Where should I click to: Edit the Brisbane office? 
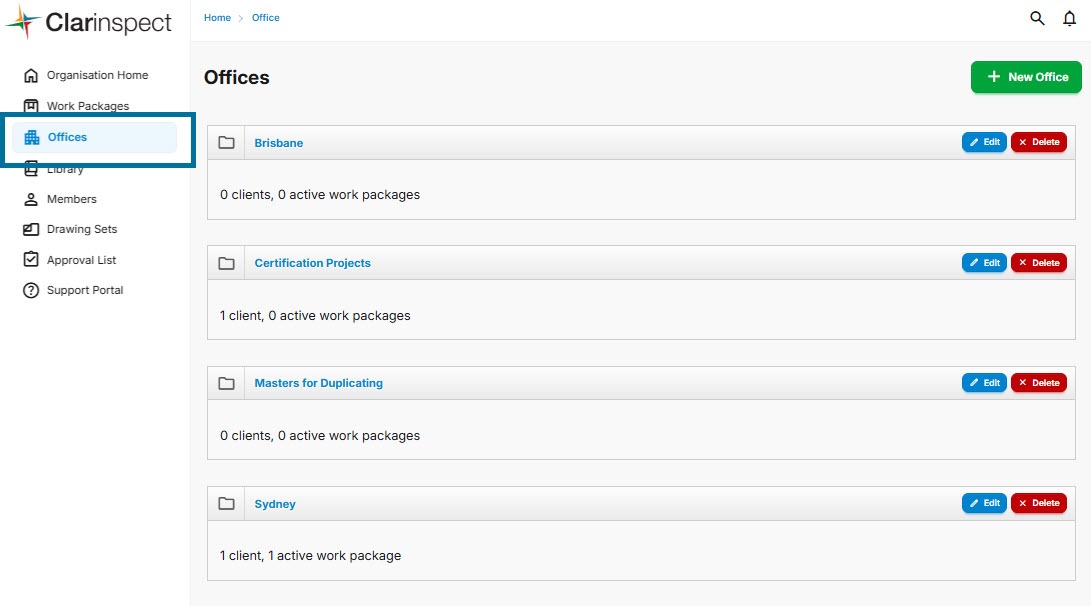pyautogui.click(x=984, y=142)
